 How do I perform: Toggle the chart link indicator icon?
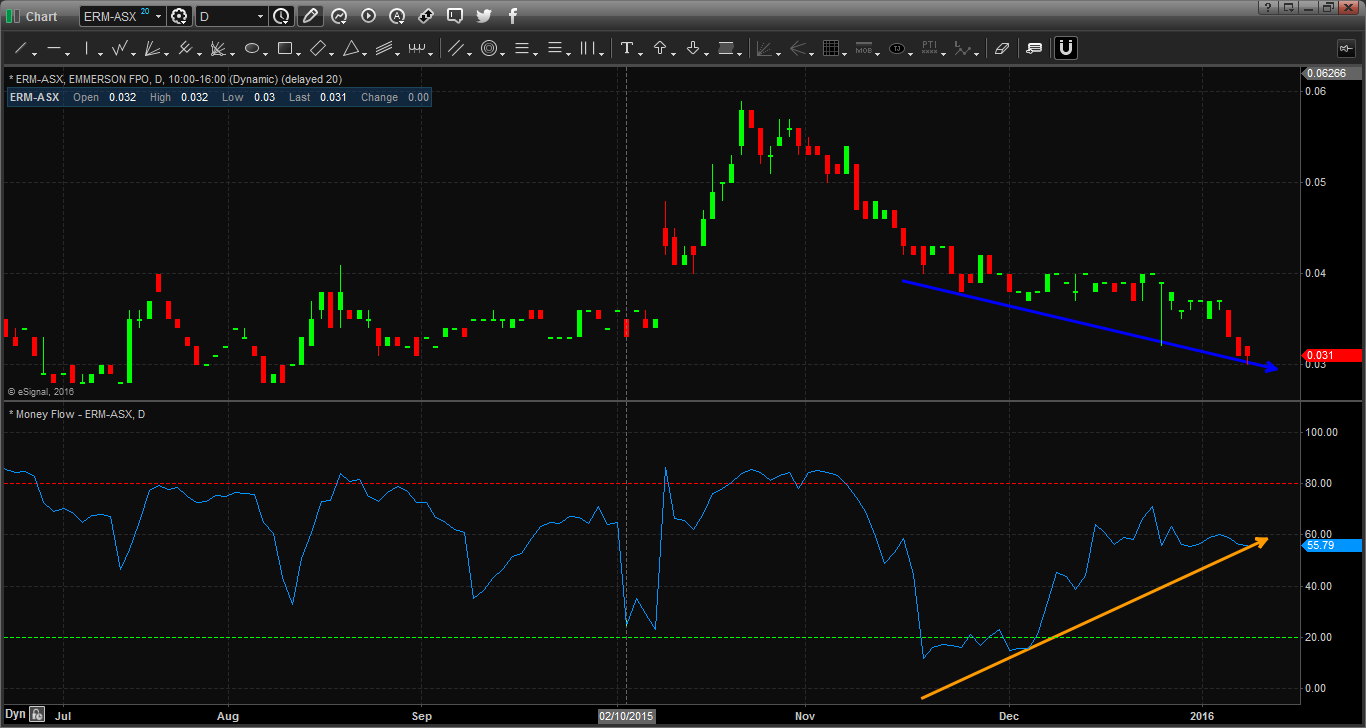pyautogui.click(x=11, y=16)
